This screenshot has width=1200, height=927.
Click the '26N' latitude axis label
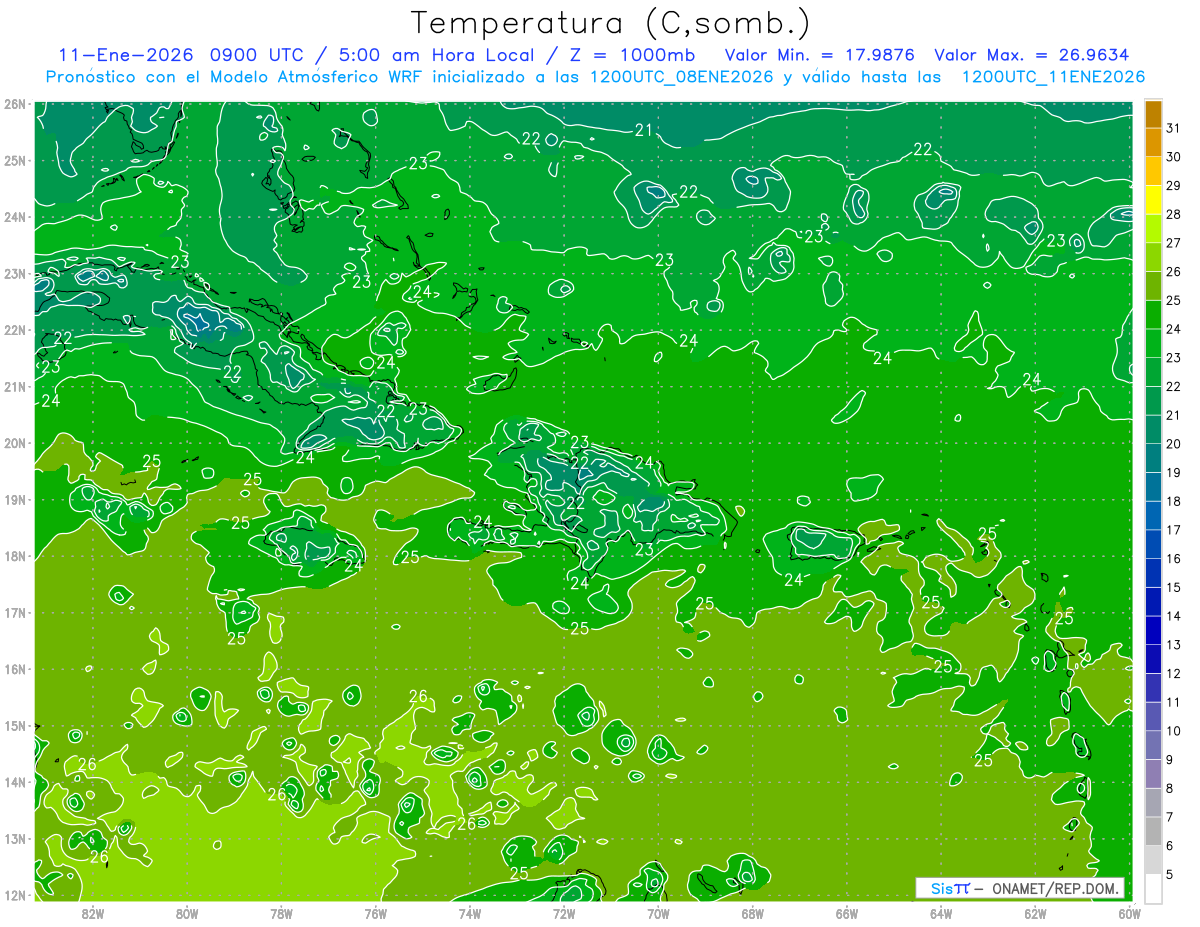[x=14, y=104]
